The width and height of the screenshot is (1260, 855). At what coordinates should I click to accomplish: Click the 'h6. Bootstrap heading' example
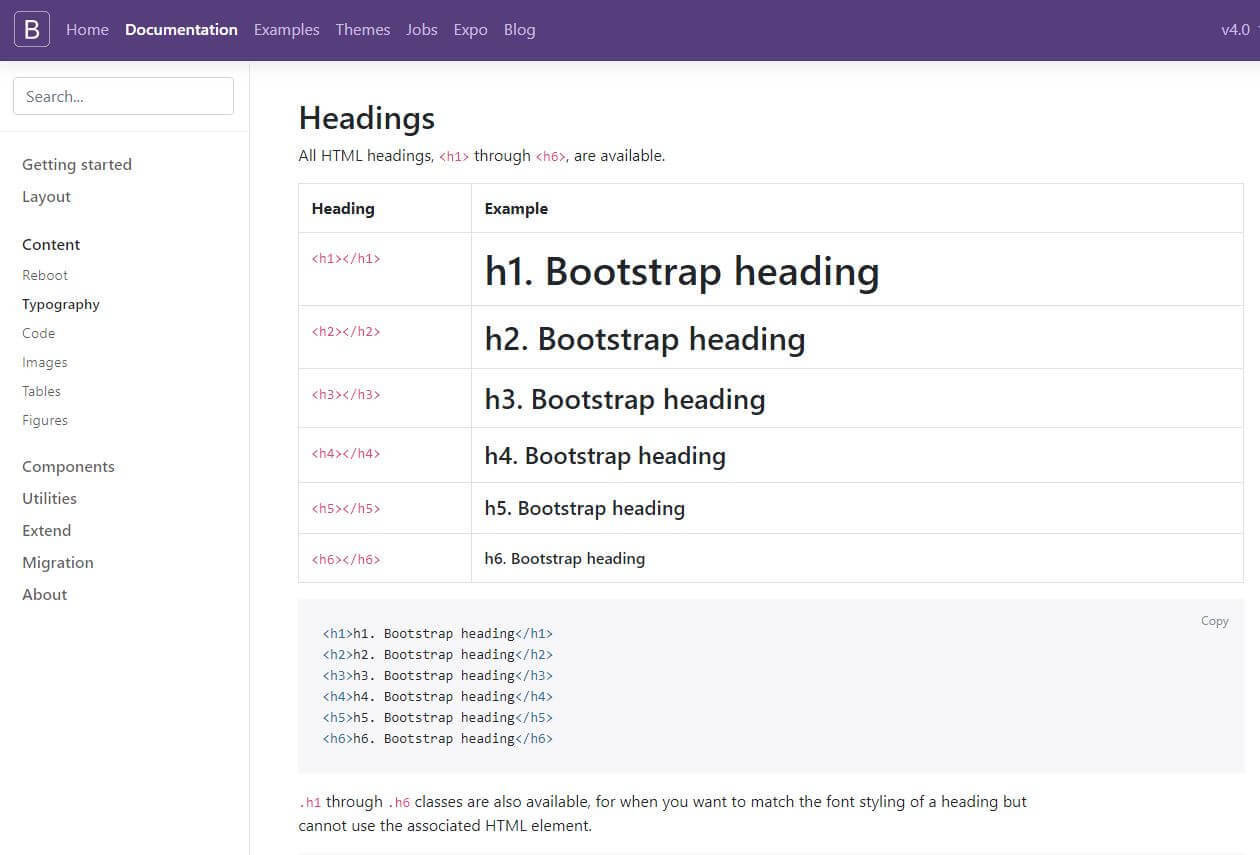pos(565,559)
